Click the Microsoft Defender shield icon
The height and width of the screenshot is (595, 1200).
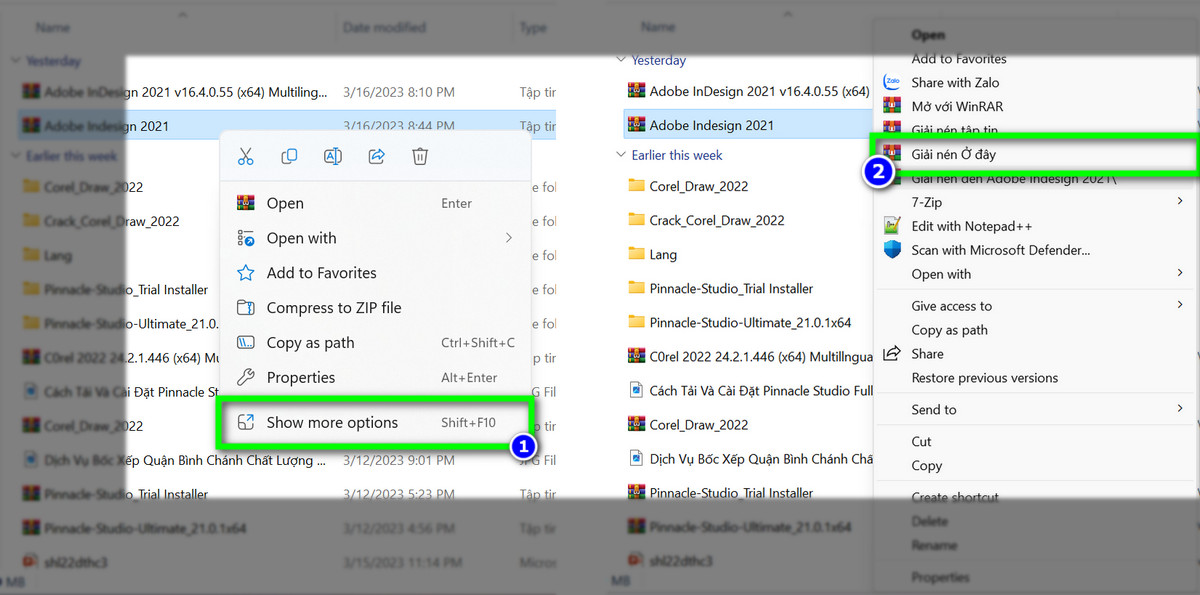893,250
